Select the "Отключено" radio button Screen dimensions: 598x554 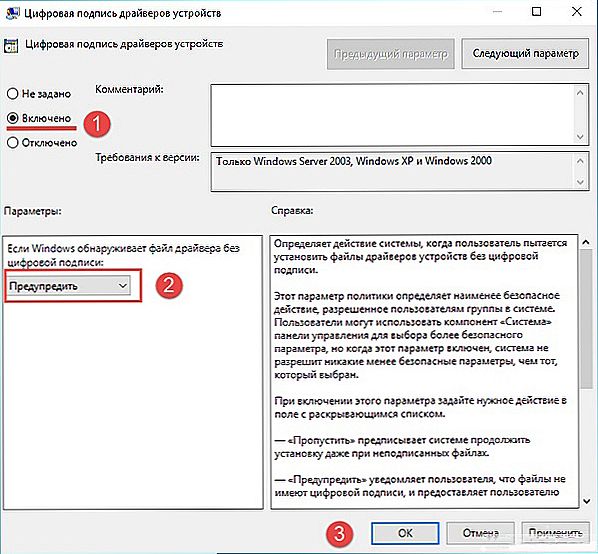click(x=13, y=143)
